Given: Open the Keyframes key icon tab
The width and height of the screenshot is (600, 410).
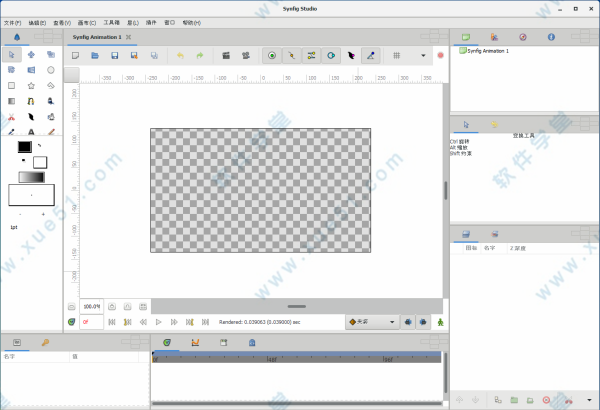Looking at the screenshot, I should point(45,343).
